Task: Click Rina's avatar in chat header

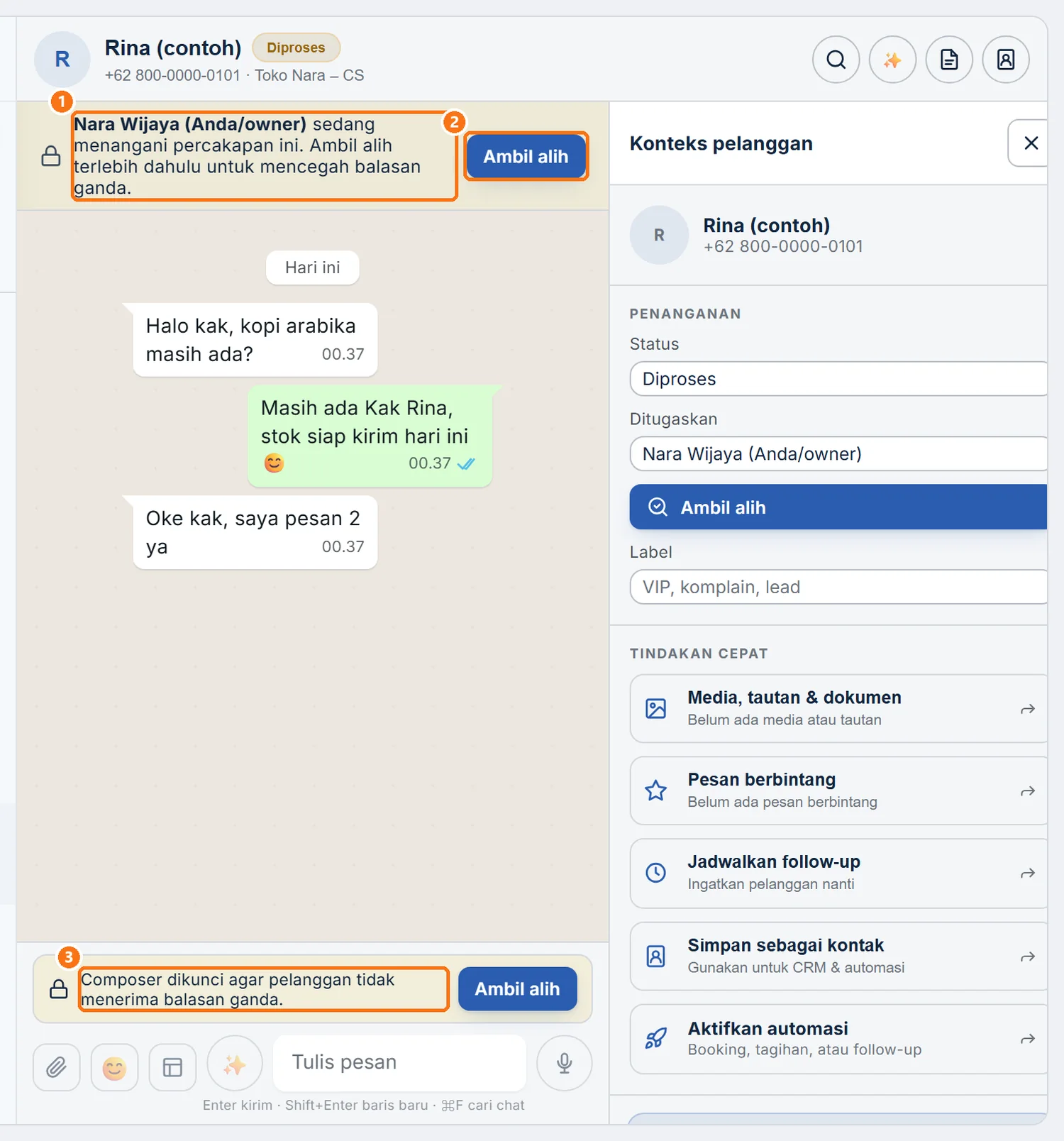Action: [x=62, y=60]
